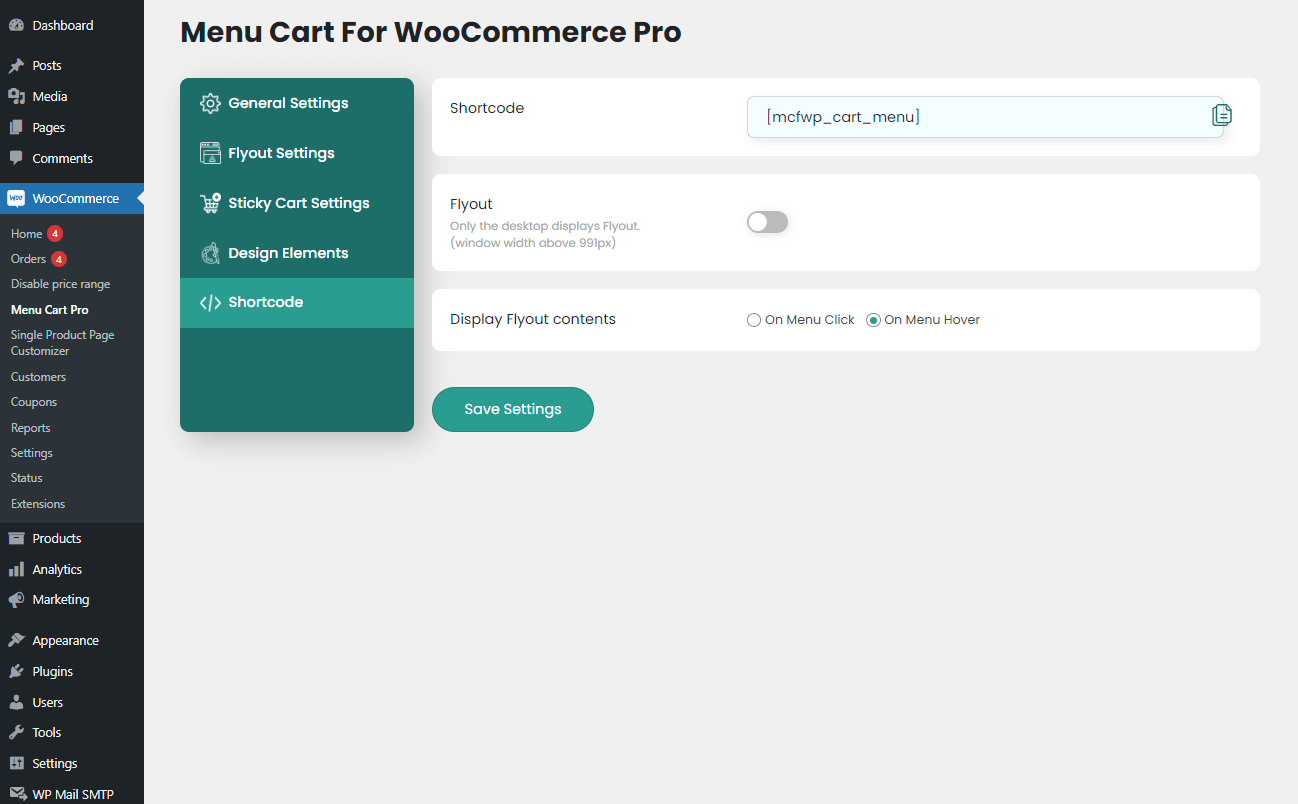This screenshot has width=1298, height=804.
Task: Click the Shortcode code-brackets icon
Action: point(210,302)
